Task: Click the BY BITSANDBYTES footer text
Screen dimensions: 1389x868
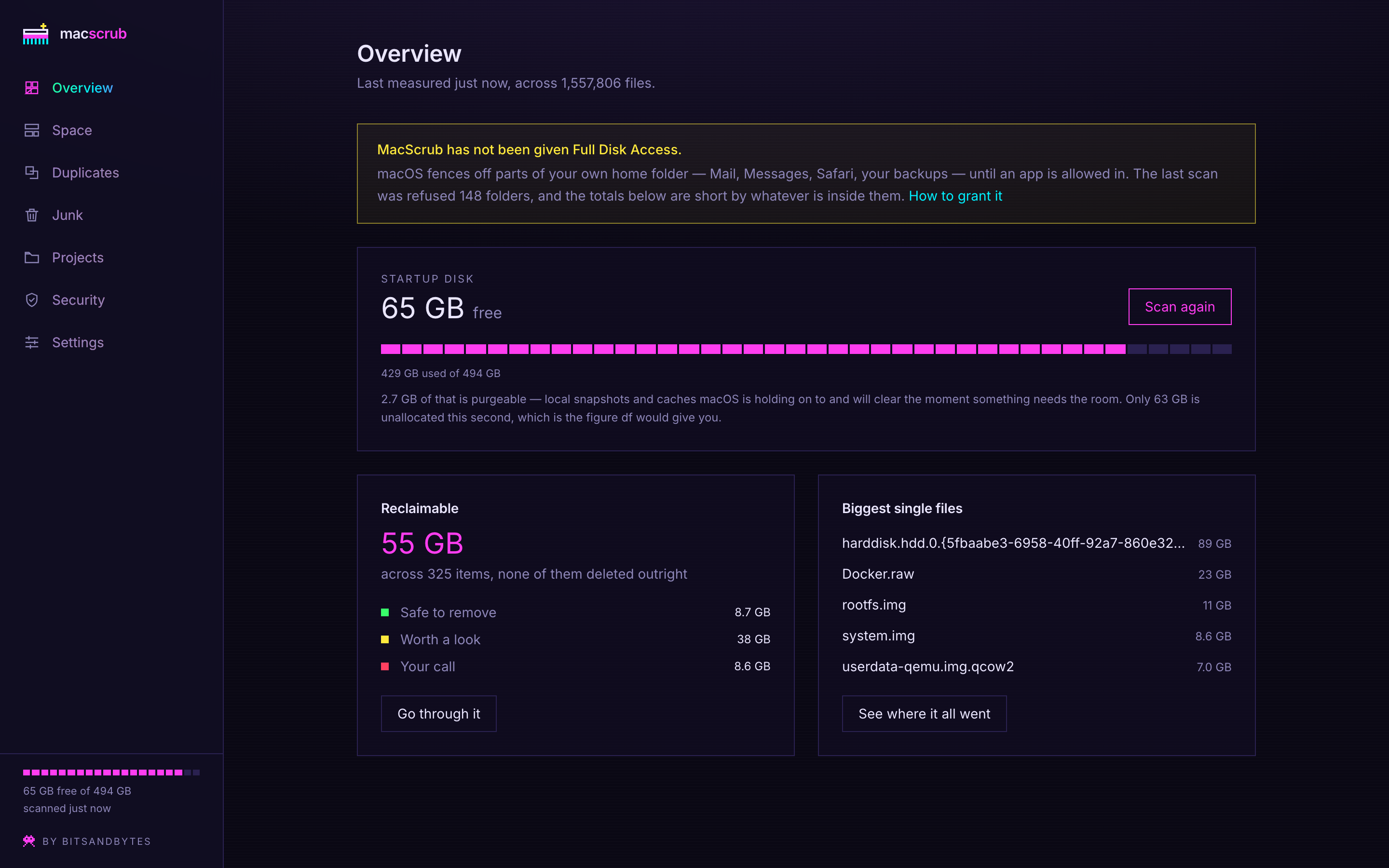Action: [x=96, y=841]
